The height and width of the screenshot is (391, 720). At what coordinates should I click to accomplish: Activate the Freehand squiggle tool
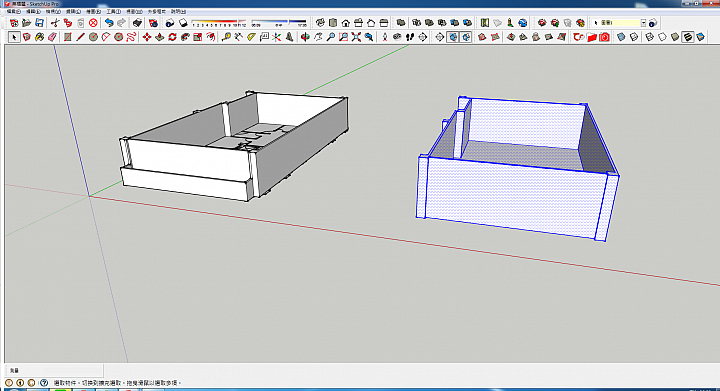point(131,37)
